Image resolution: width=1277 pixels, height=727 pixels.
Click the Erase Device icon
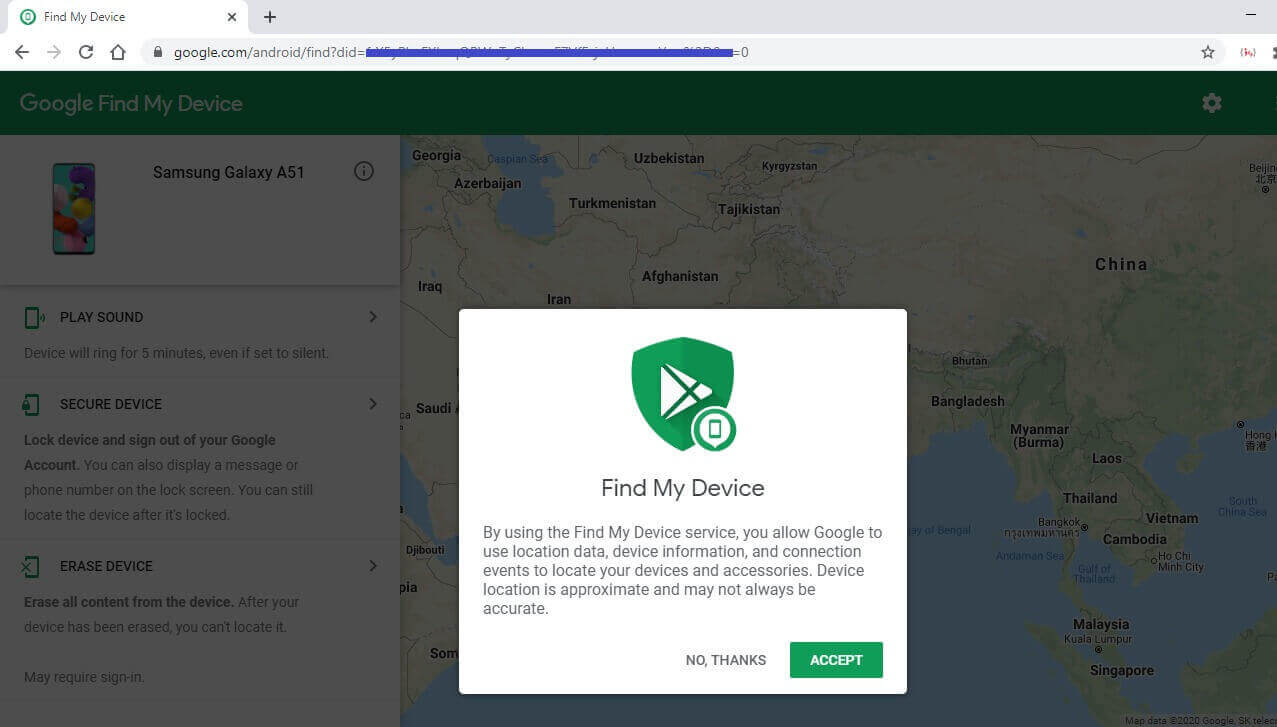click(x=31, y=567)
